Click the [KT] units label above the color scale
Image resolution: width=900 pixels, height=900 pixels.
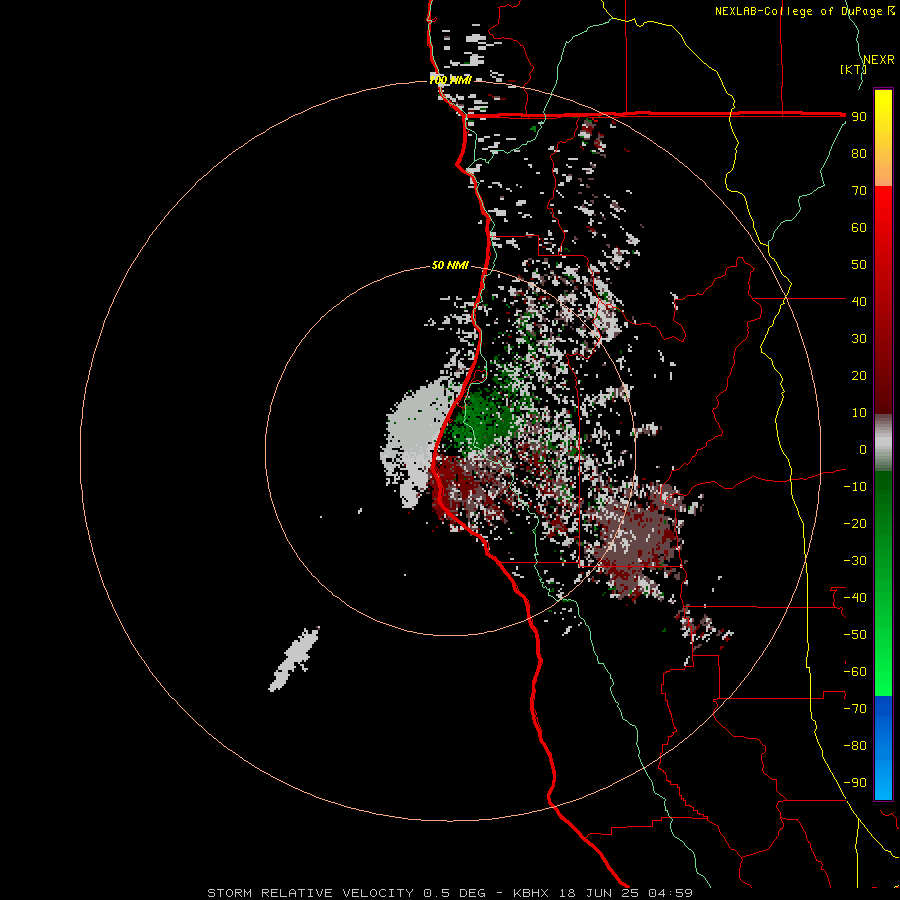click(x=853, y=69)
